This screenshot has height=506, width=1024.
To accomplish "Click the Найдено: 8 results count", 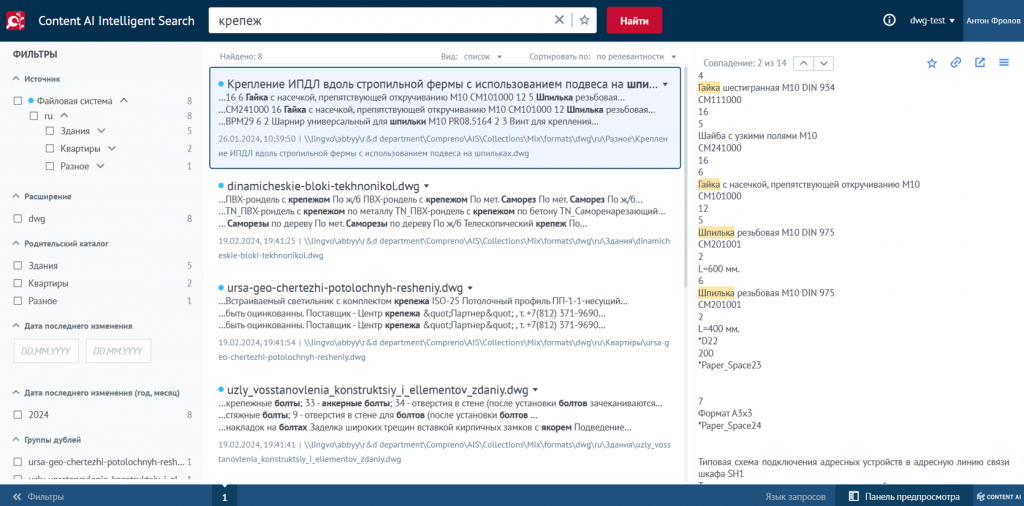I will pyautogui.click(x=241, y=57).
